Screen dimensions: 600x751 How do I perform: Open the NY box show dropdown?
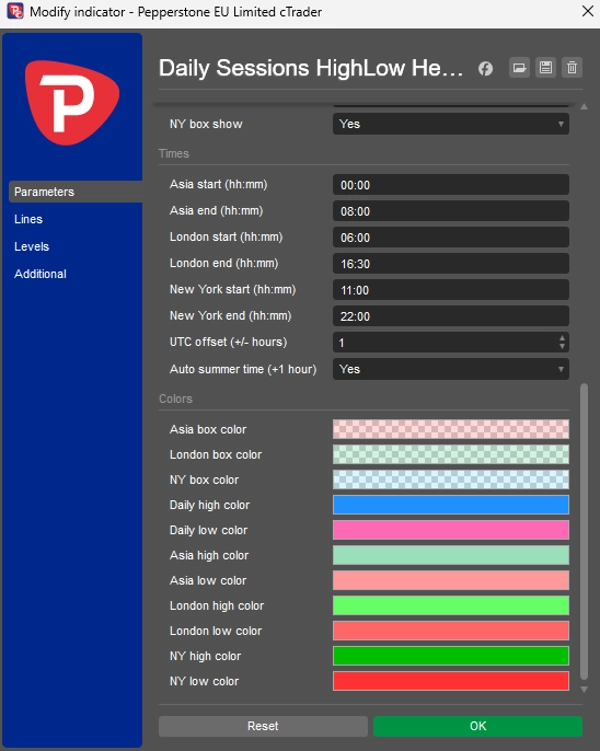pos(450,124)
